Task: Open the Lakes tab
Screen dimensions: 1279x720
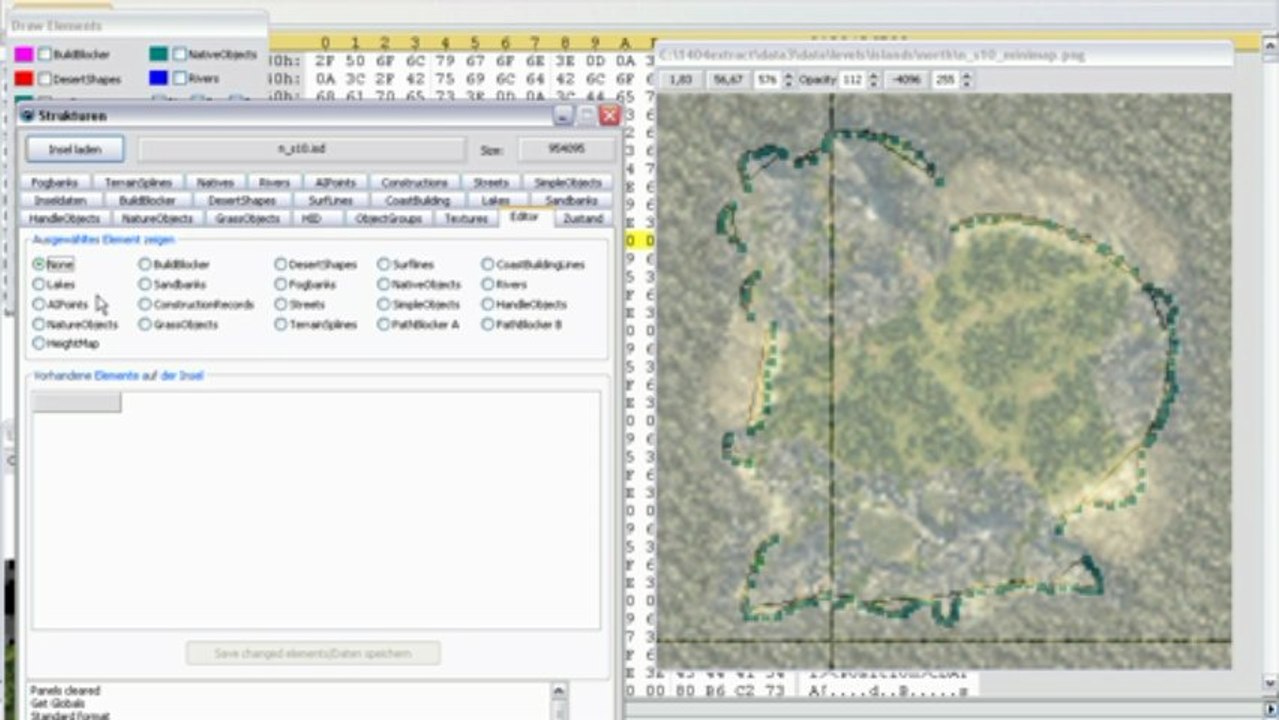Action: [x=495, y=200]
